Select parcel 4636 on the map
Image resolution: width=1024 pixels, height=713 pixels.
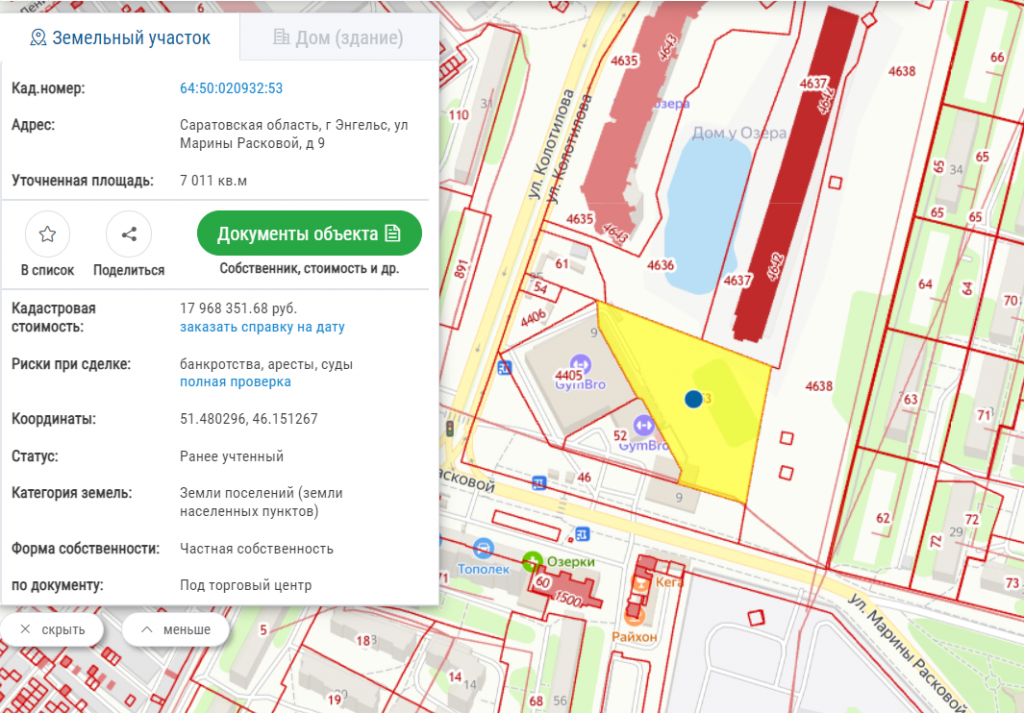tap(660, 265)
